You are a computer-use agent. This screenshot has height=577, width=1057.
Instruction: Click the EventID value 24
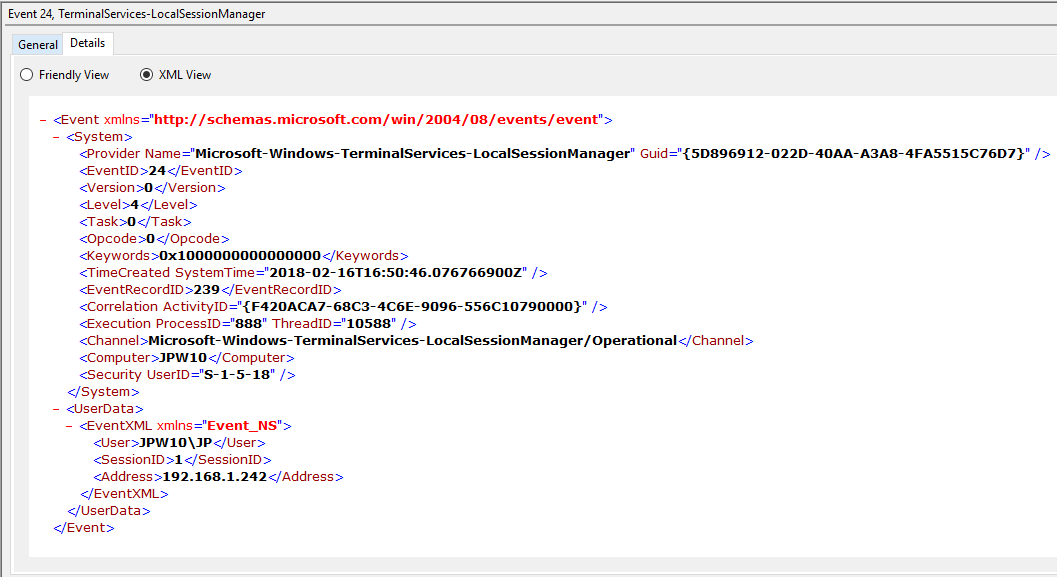[157, 171]
